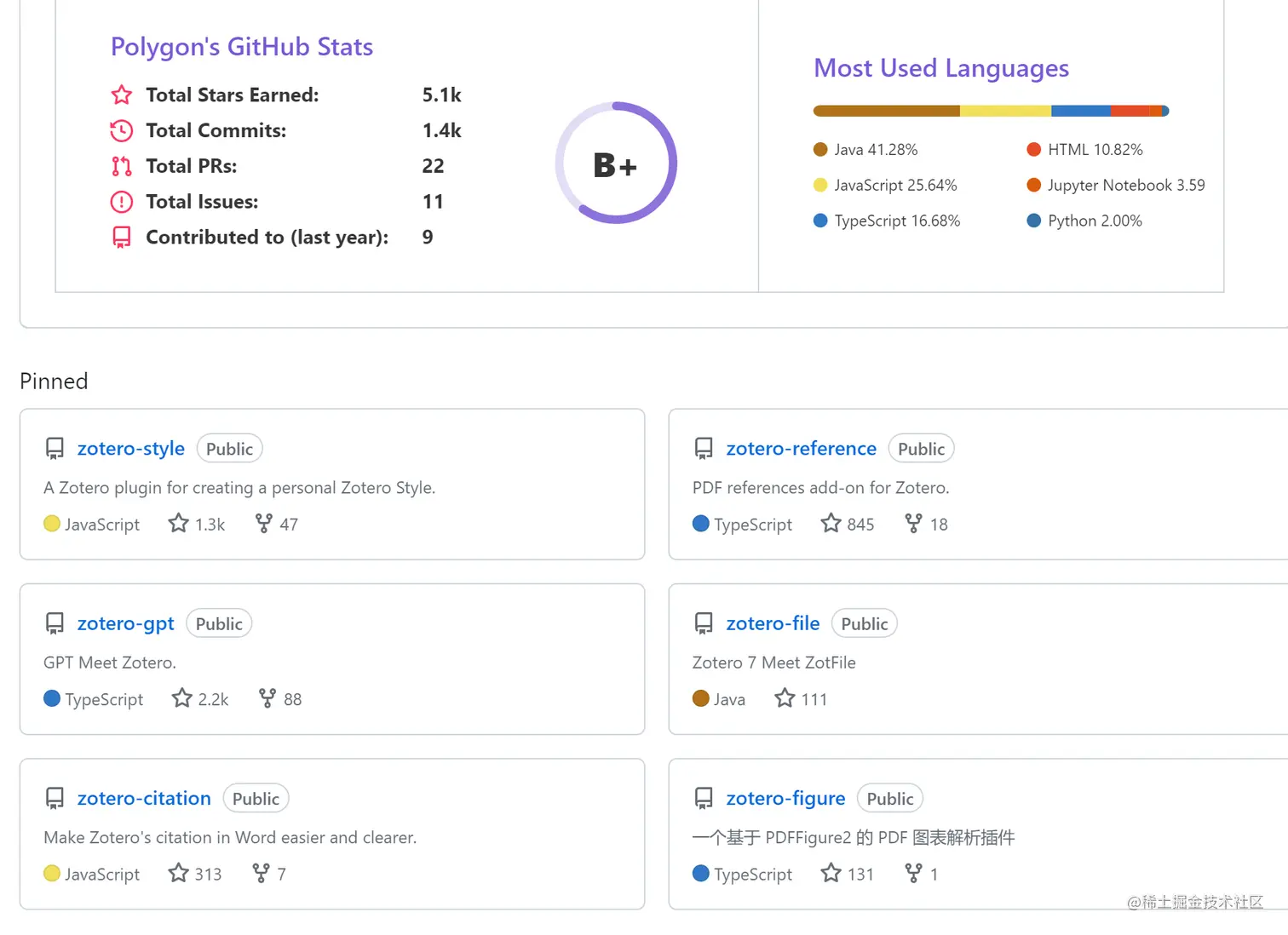Click the fork icon on zotero-gpt card
The height and width of the screenshot is (935, 1288).
(x=267, y=698)
